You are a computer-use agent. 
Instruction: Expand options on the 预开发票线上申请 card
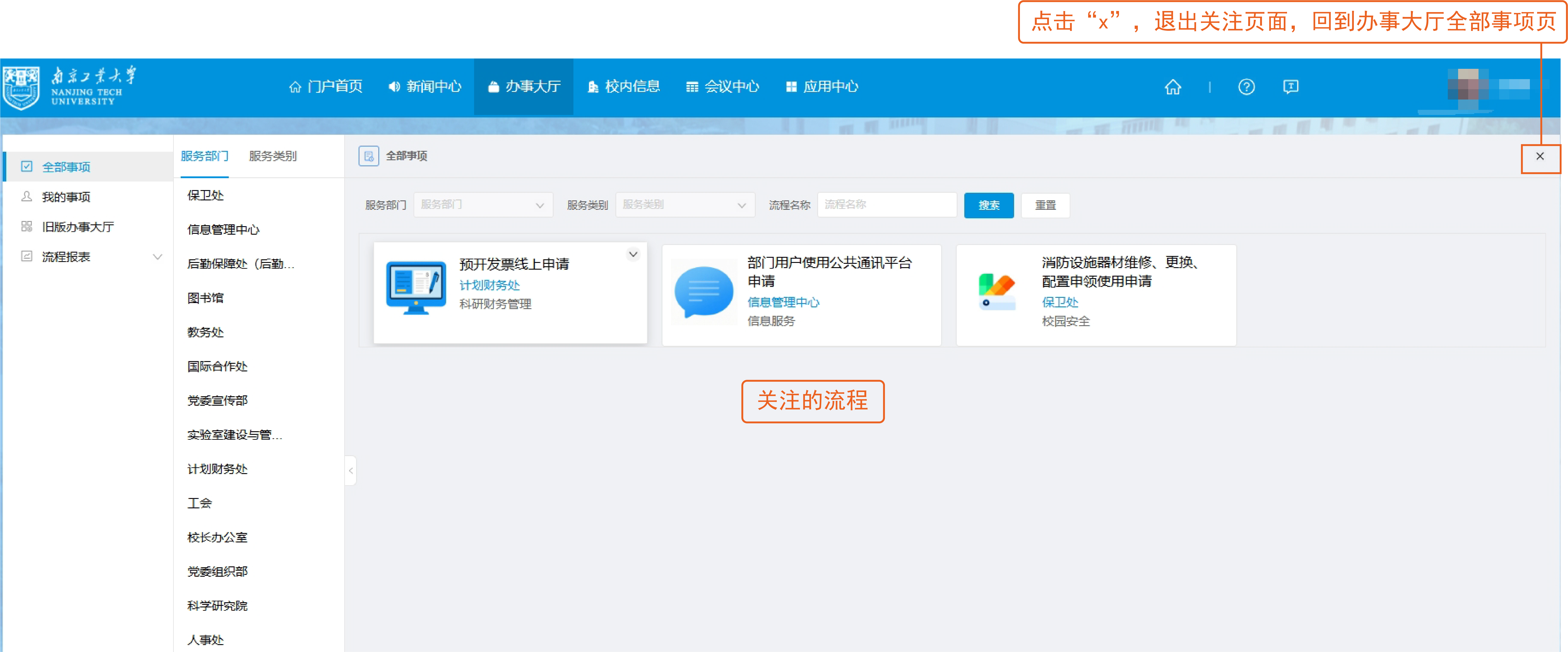[x=633, y=254]
